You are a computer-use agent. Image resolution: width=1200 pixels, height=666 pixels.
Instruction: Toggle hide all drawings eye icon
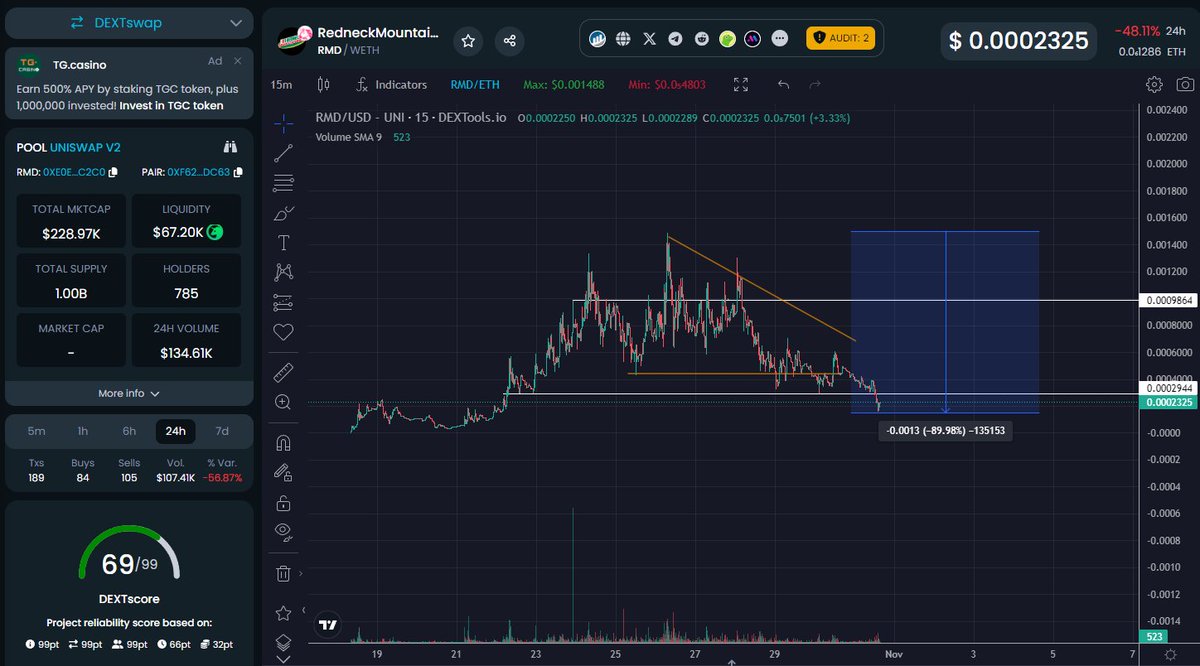tap(283, 531)
